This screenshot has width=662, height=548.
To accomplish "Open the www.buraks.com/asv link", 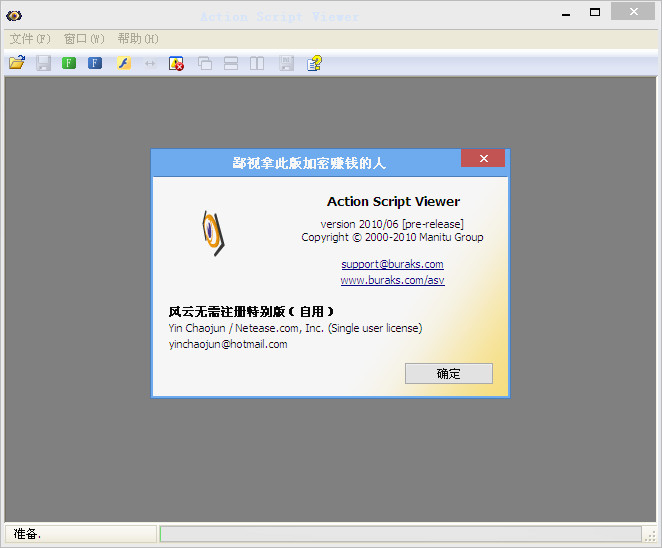I will (x=393, y=280).
